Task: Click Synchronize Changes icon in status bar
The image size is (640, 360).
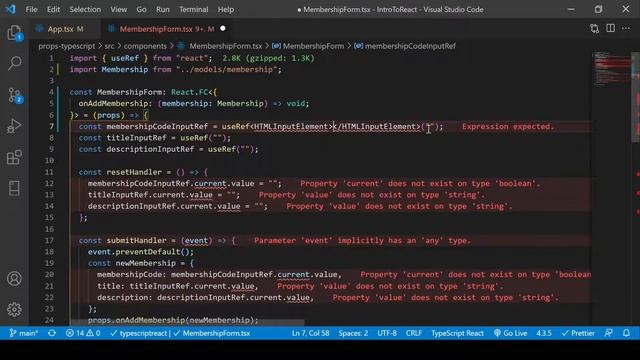Action: coord(52,333)
